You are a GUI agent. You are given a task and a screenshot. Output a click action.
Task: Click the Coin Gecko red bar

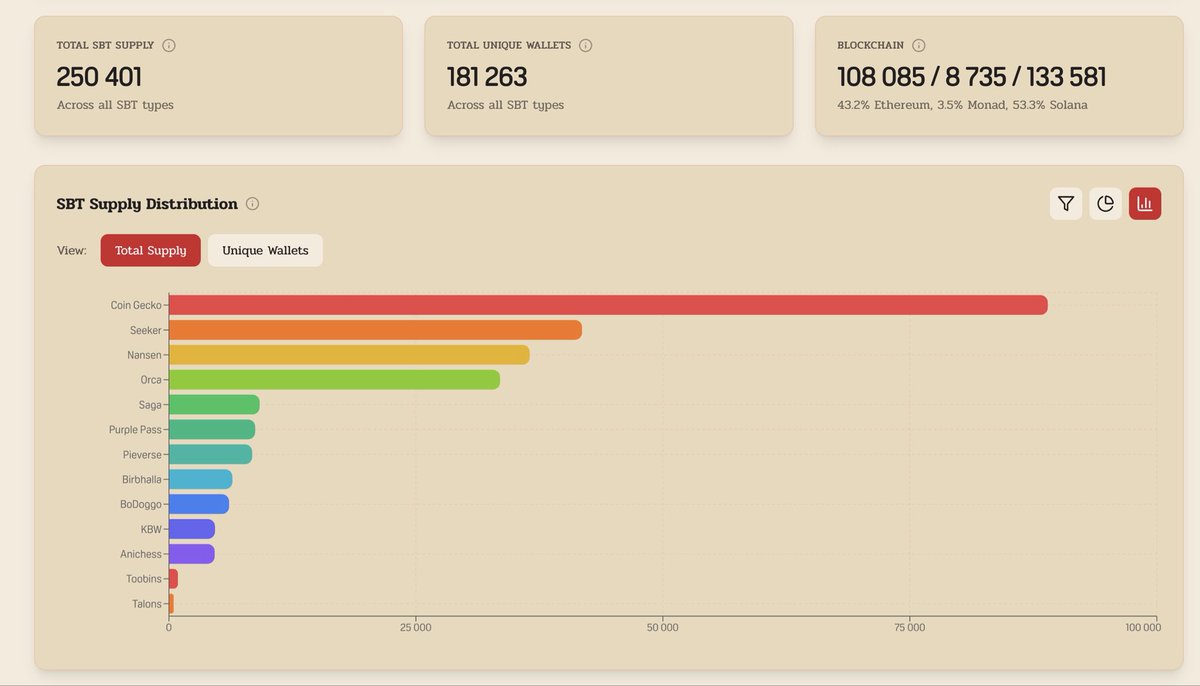(608, 305)
